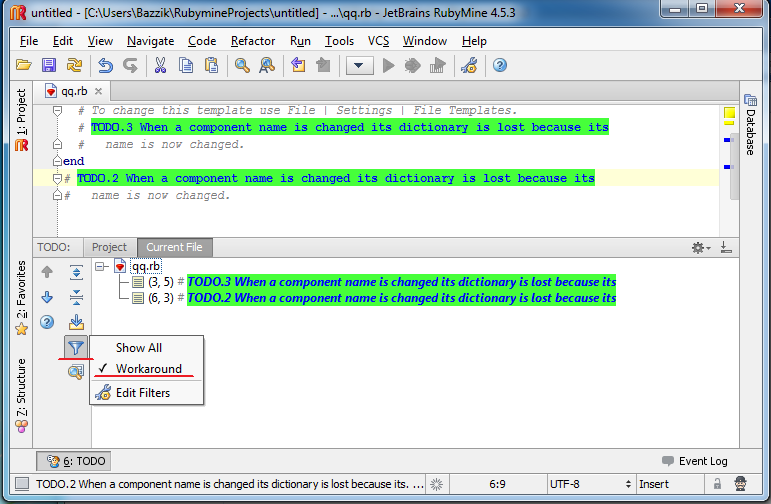Open the Help menu

[x=474, y=41]
